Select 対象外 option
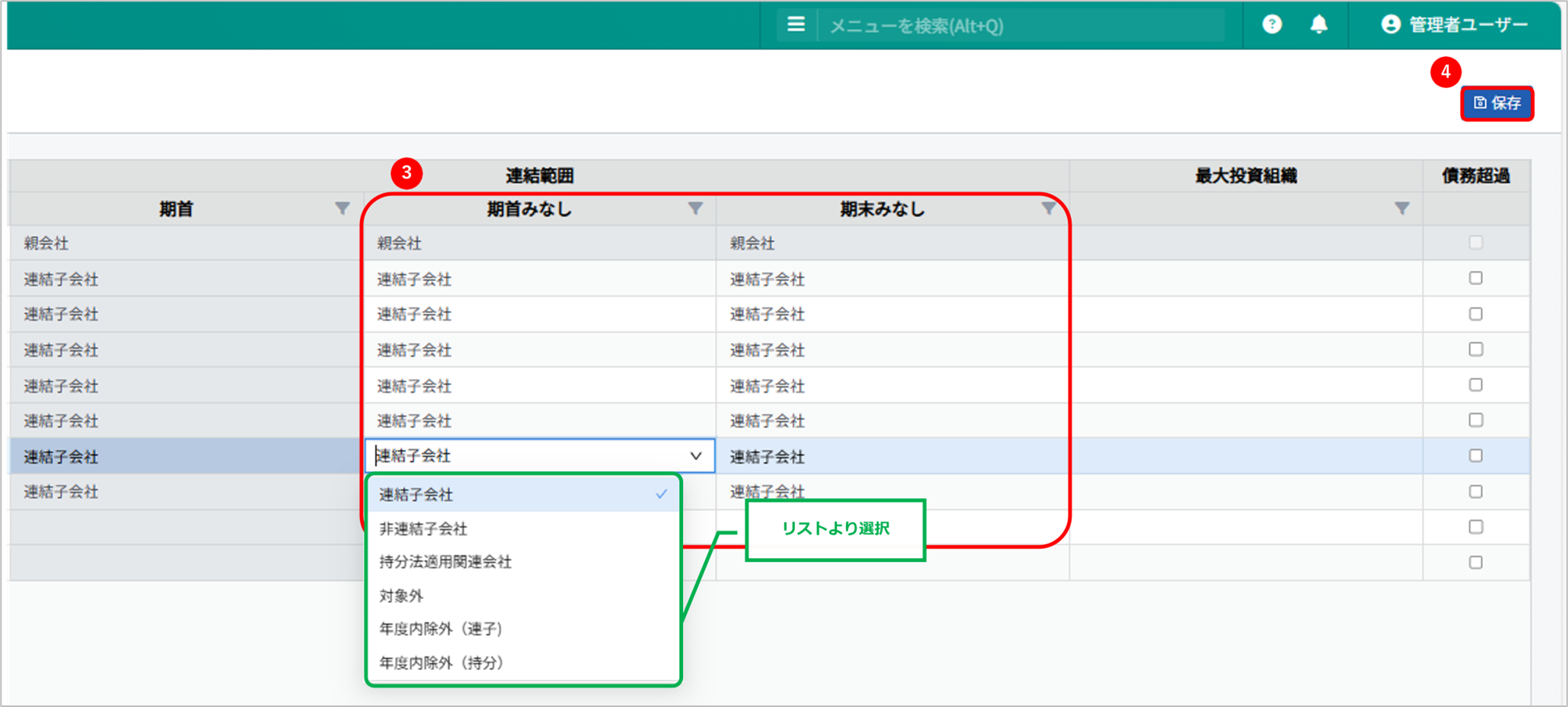The width and height of the screenshot is (1568, 707). [401, 596]
